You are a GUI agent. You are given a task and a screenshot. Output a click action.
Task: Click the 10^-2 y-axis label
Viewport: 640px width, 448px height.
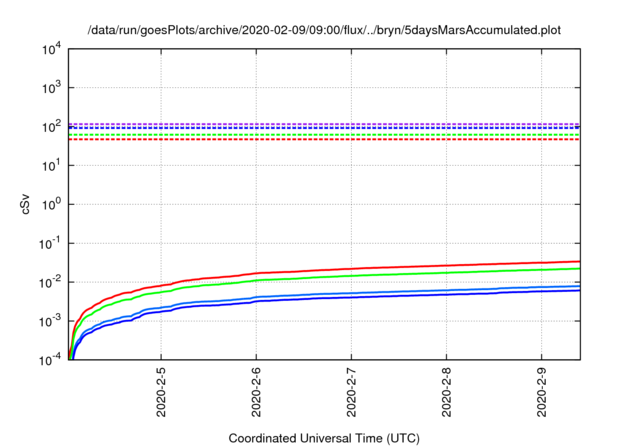(49, 282)
